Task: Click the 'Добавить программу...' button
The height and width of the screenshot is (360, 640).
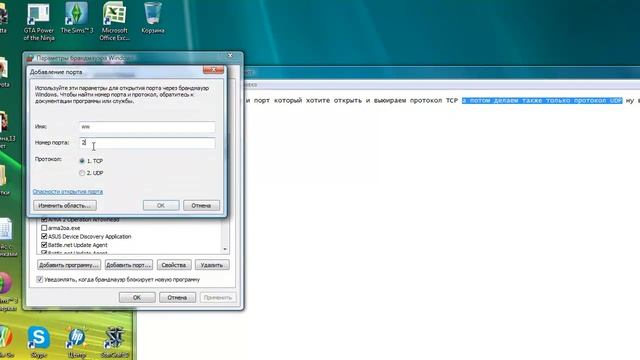Action: coord(69,265)
